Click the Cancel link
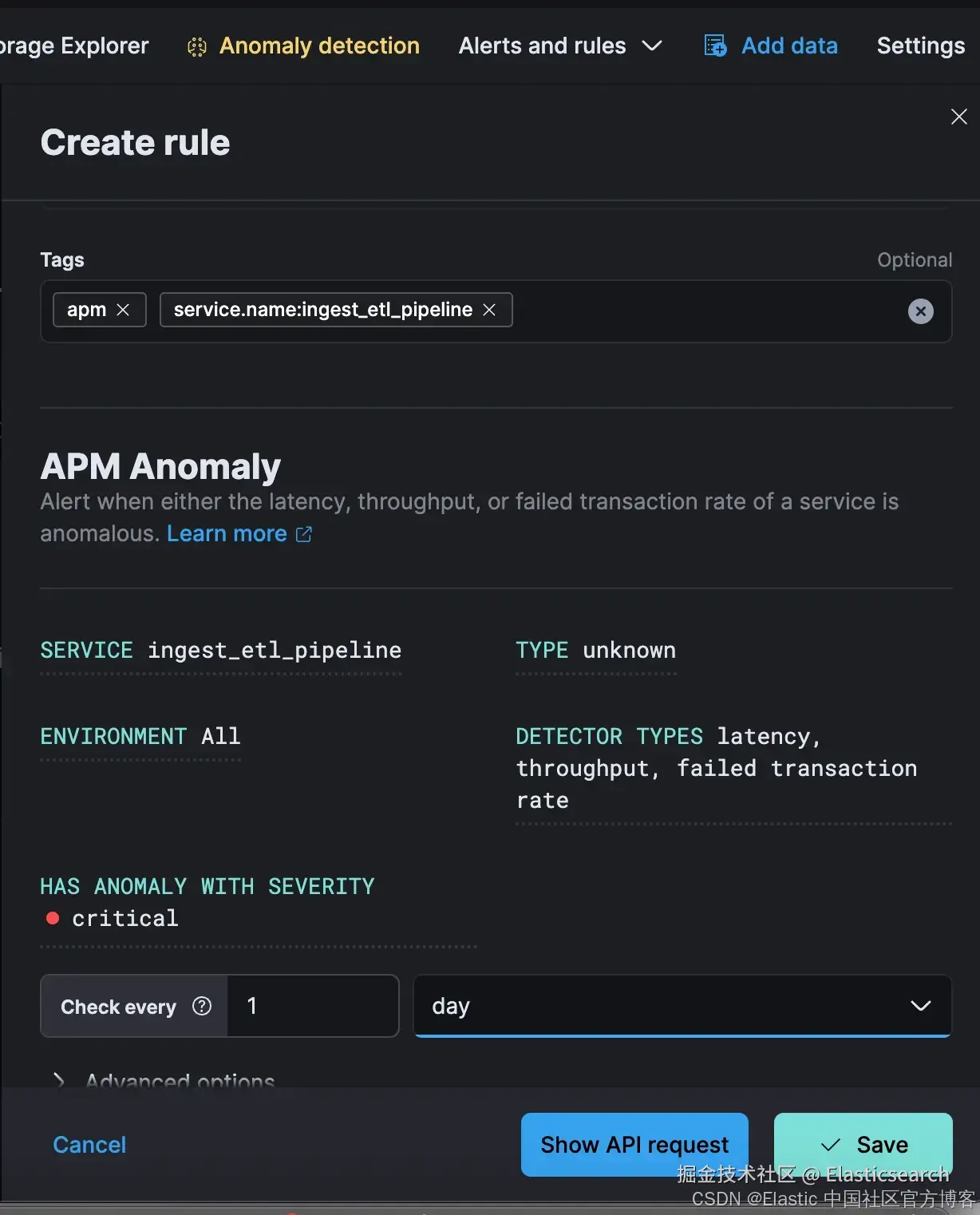 coord(89,1145)
